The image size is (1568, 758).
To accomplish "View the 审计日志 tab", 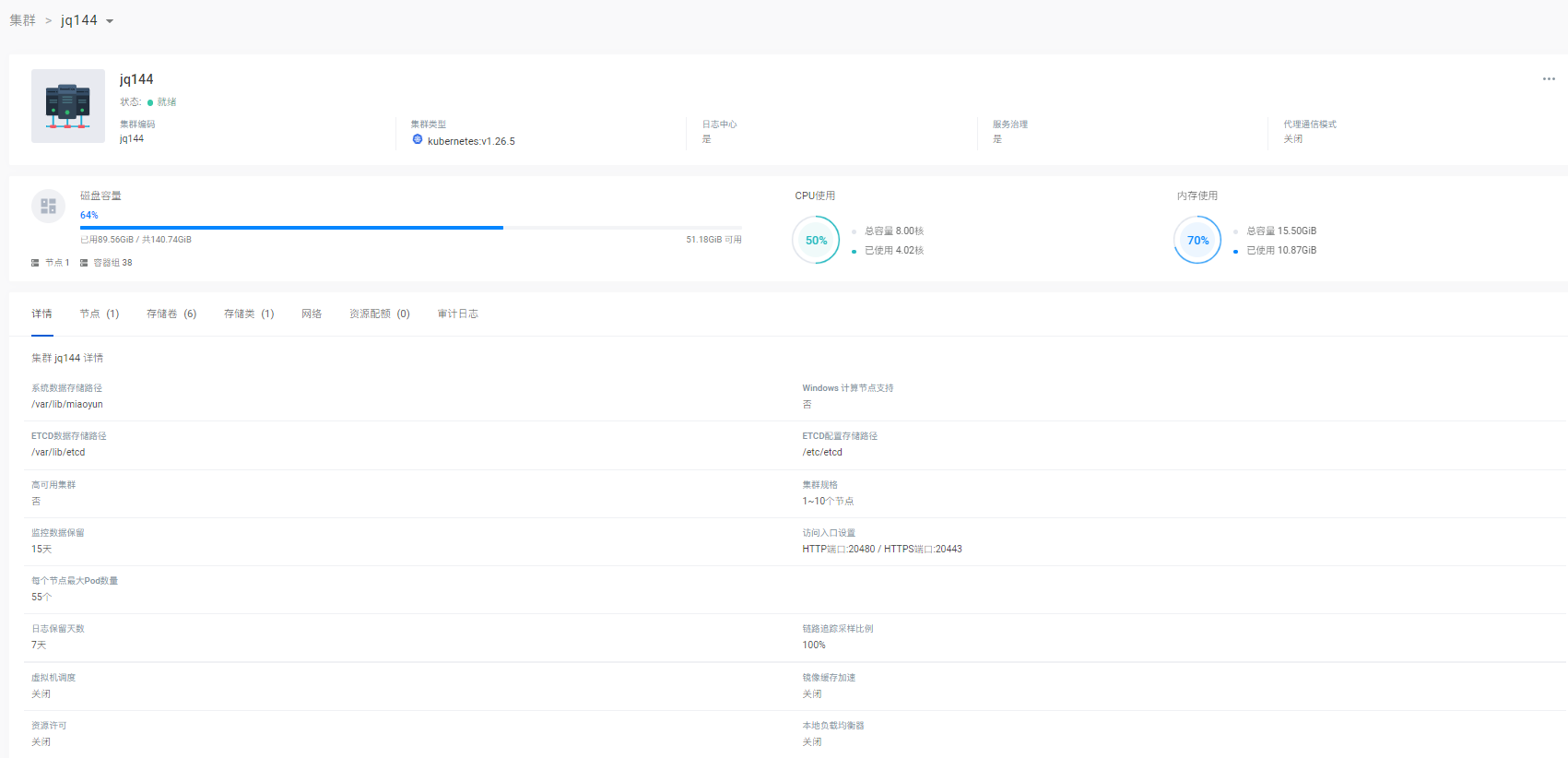I will [457, 314].
